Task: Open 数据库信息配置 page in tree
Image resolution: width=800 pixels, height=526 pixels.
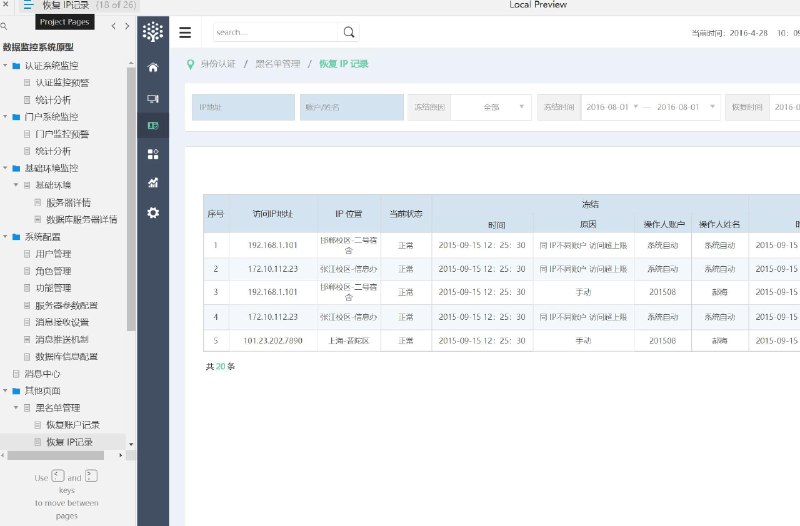Action: (x=66, y=356)
